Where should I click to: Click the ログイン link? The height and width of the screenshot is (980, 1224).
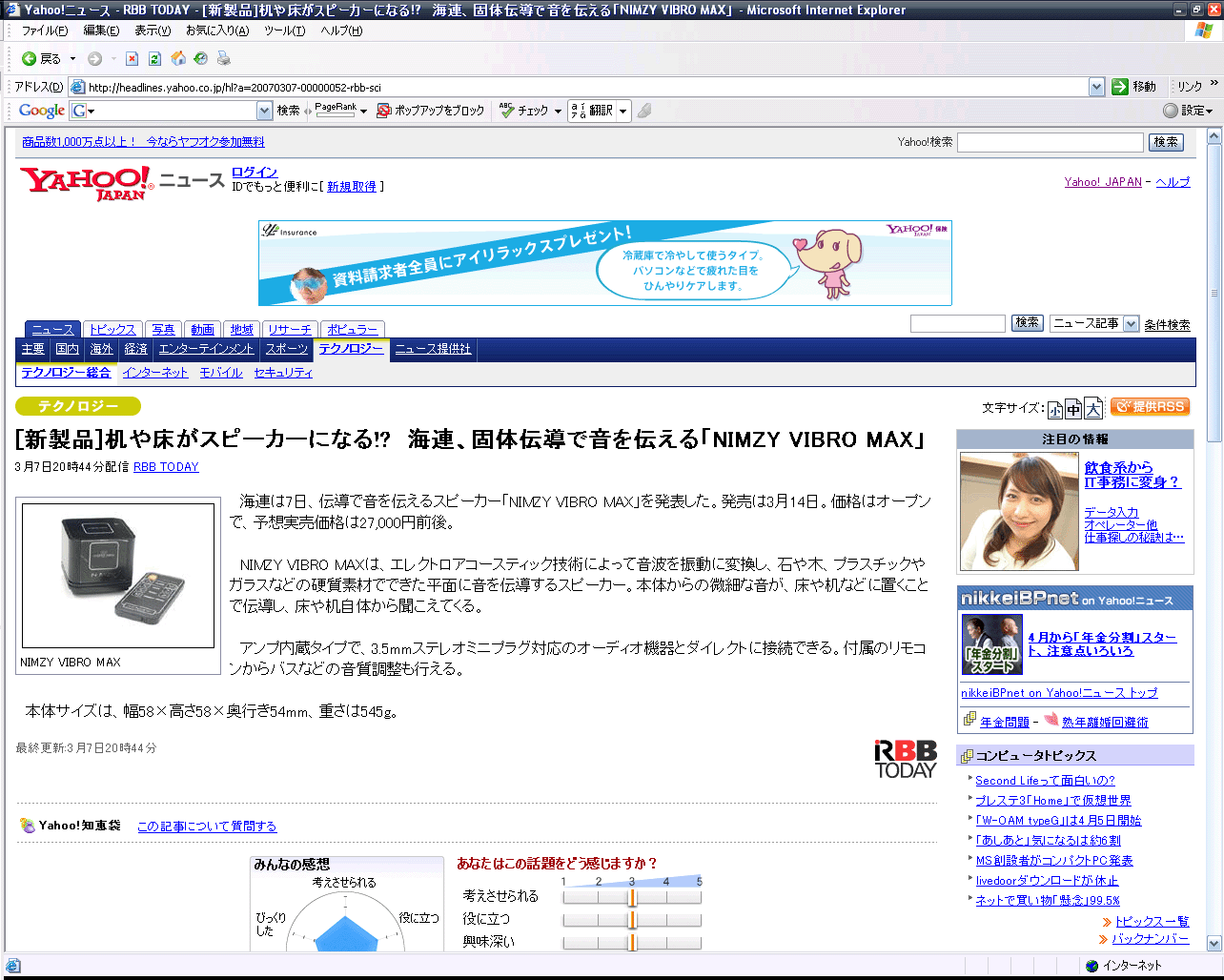point(255,173)
